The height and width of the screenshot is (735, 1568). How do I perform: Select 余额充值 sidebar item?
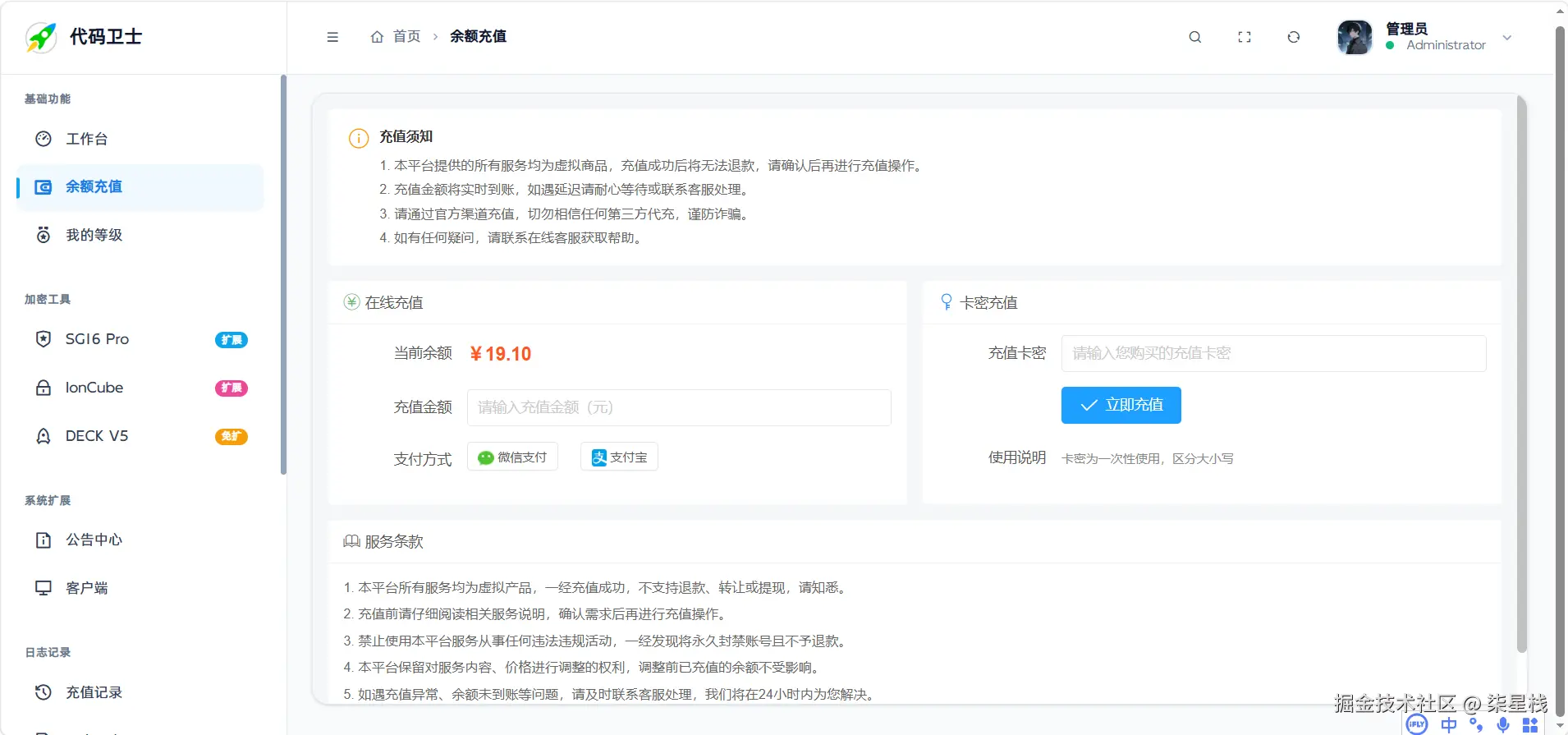[x=140, y=187]
